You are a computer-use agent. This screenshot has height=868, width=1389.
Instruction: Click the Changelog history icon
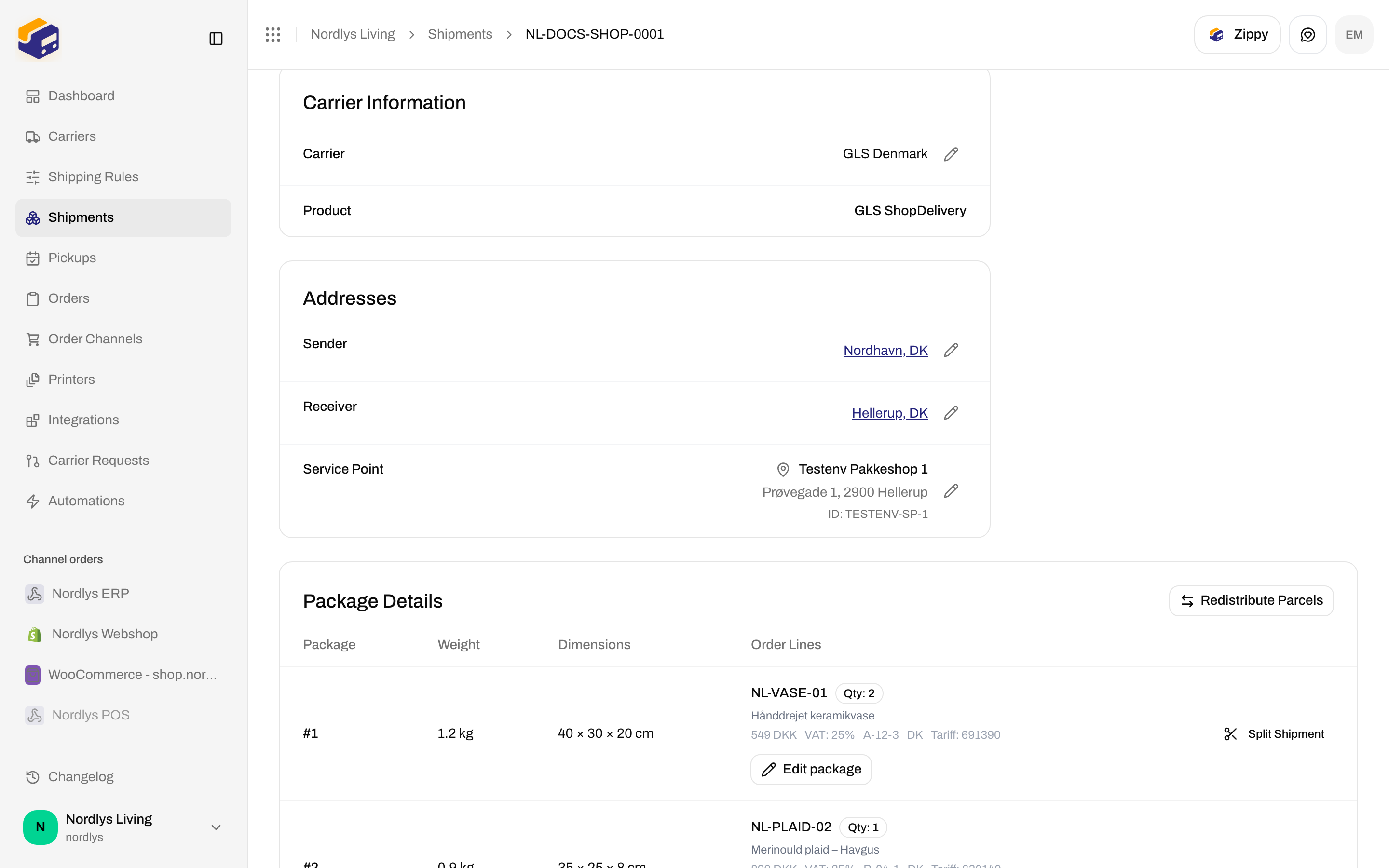click(x=33, y=777)
